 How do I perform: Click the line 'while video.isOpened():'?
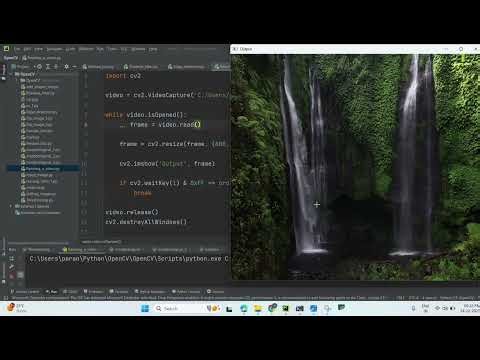(145, 115)
